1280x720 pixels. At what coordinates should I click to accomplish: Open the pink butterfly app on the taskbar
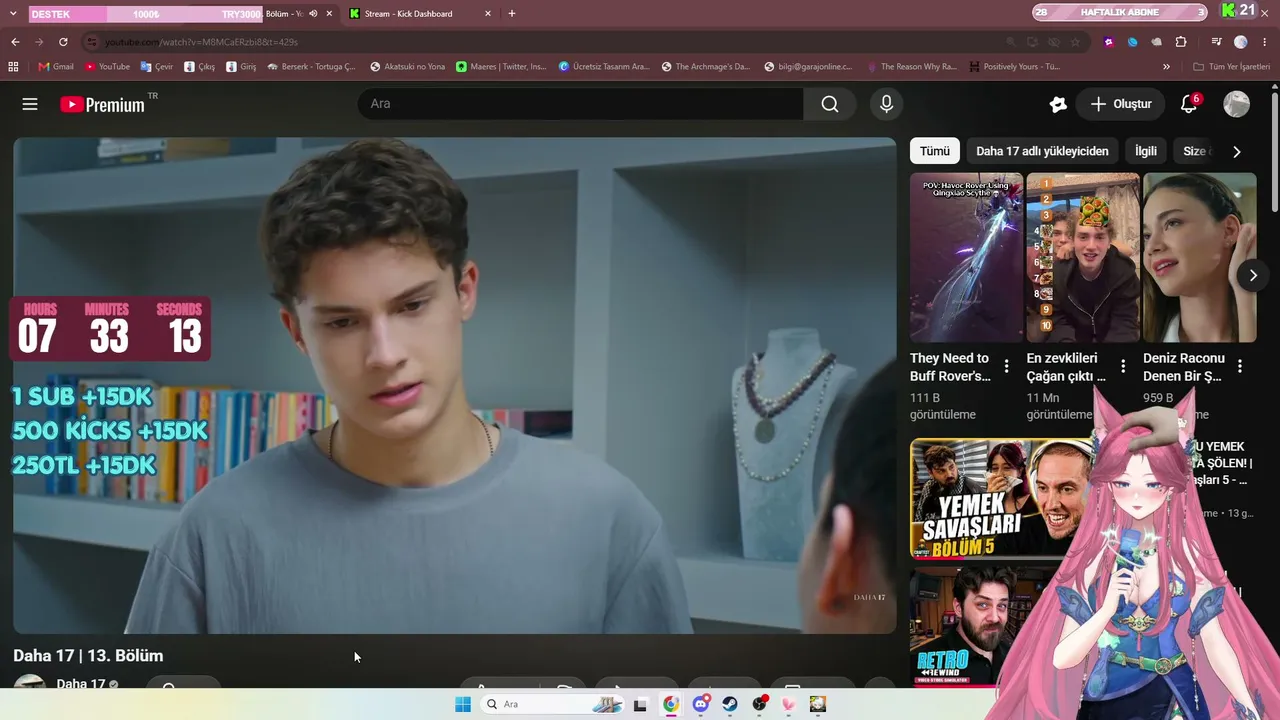[789, 704]
